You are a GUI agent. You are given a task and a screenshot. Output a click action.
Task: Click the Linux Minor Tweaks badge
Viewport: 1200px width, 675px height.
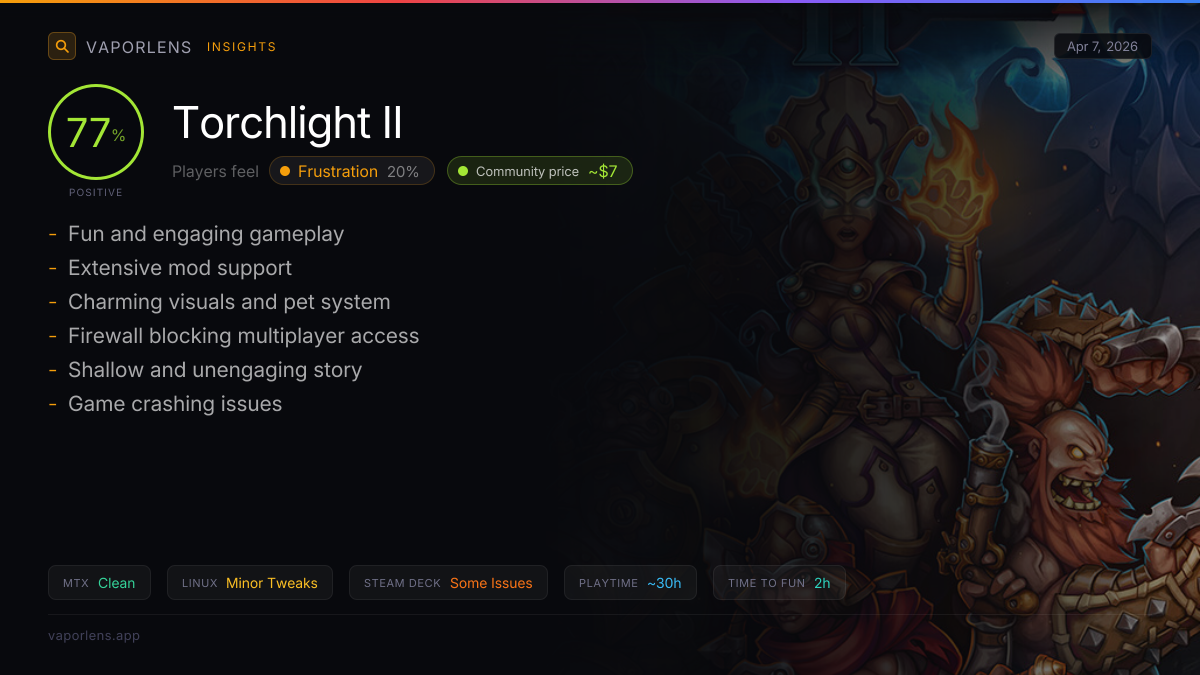pyautogui.click(x=250, y=583)
